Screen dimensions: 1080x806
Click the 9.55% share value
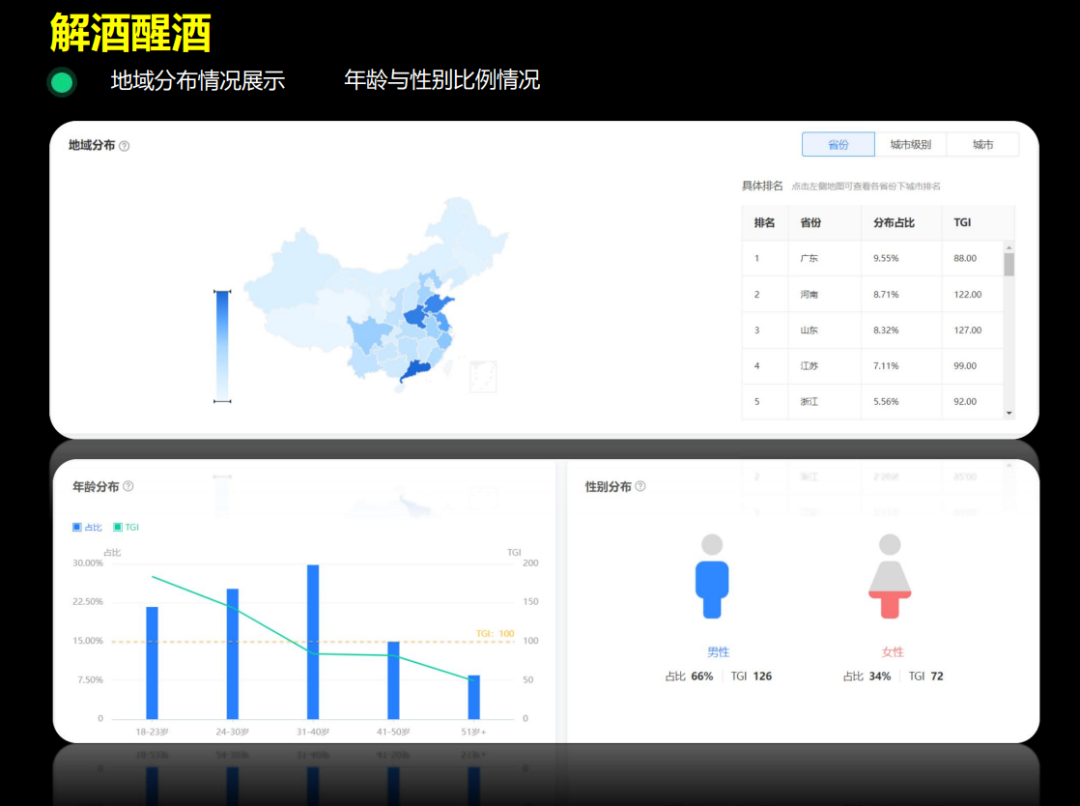886,258
